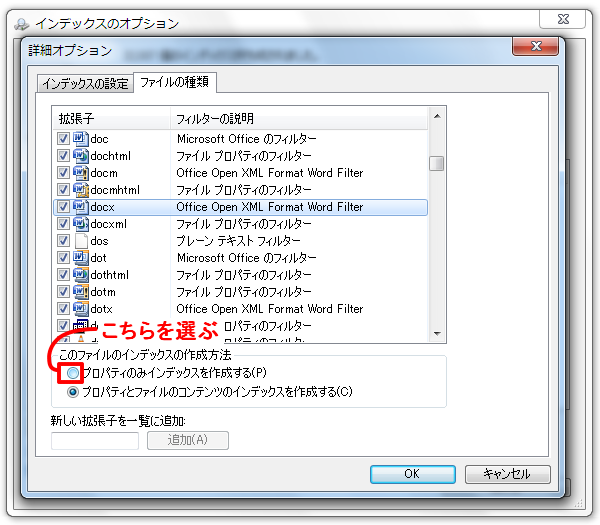Click the file list scroll up arrow
The image size is (600, 525).
coord(437,116)
